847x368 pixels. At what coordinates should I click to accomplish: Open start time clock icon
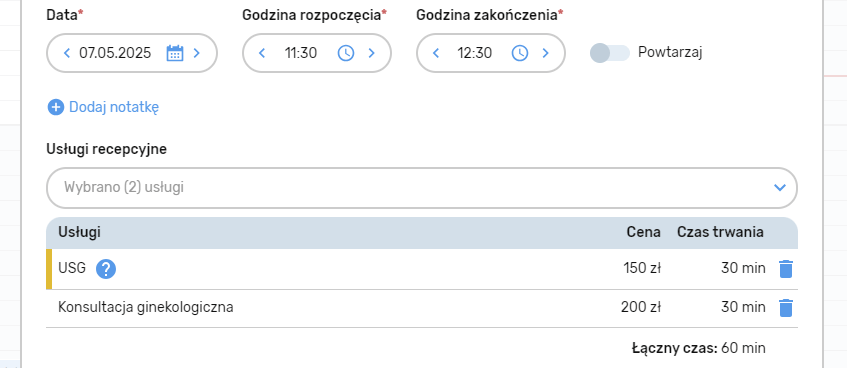click(x=346, y=53)
